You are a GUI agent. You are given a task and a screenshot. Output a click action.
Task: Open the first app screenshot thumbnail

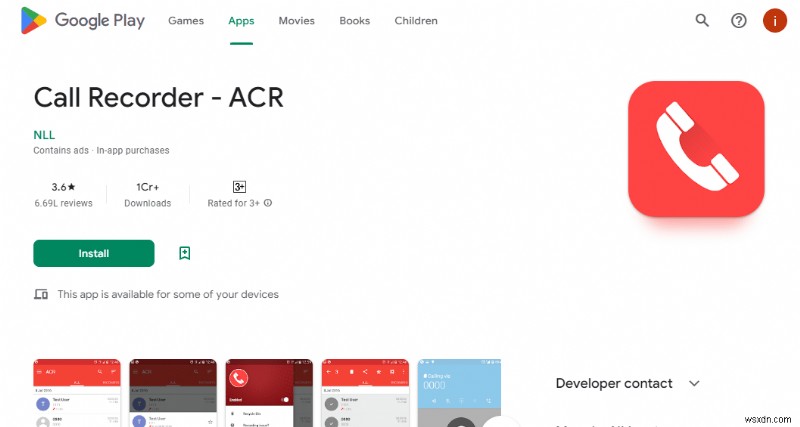[x=76, y=392]
